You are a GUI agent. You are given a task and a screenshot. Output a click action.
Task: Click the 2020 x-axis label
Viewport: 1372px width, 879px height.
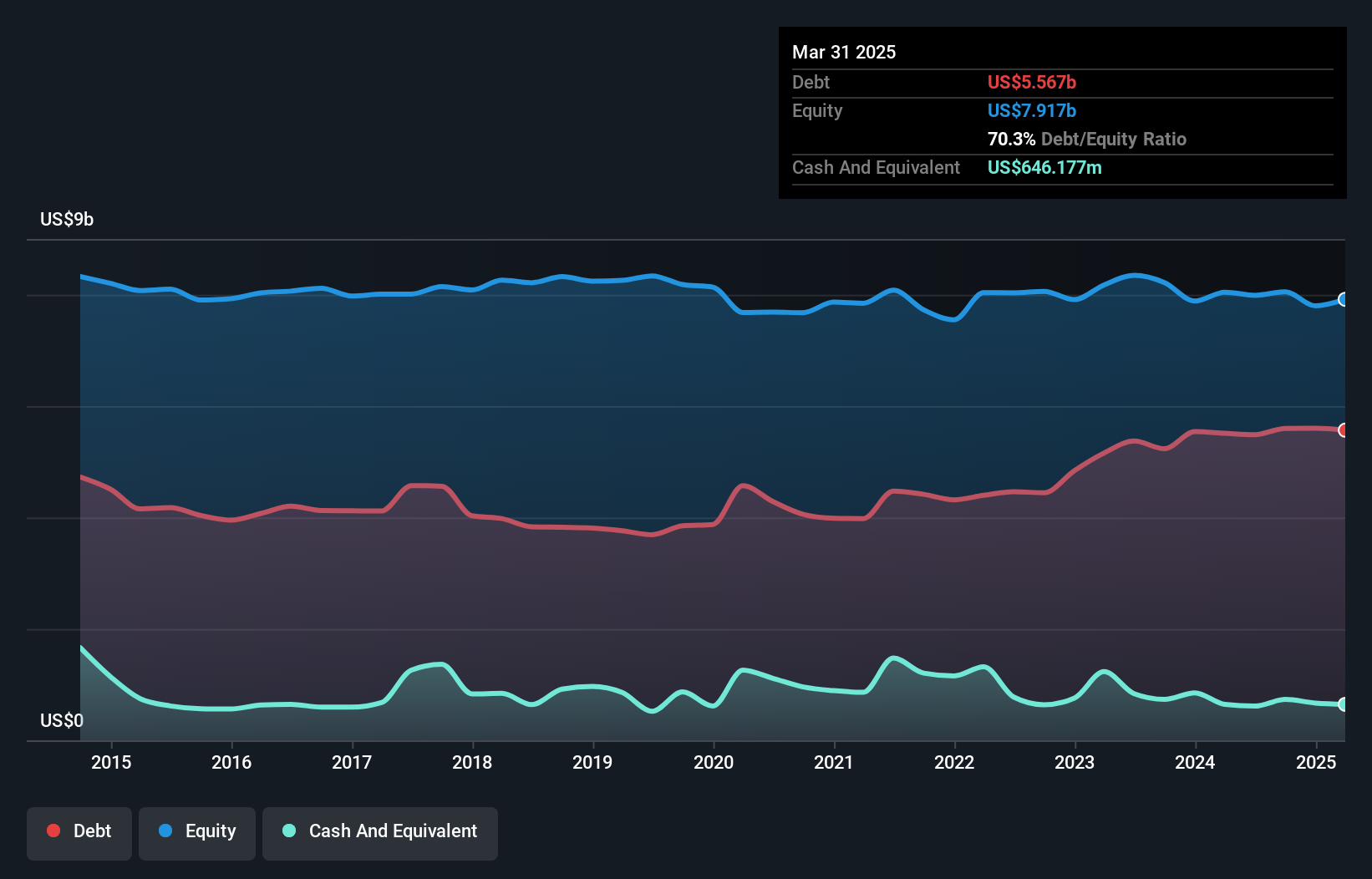(714, 762)
